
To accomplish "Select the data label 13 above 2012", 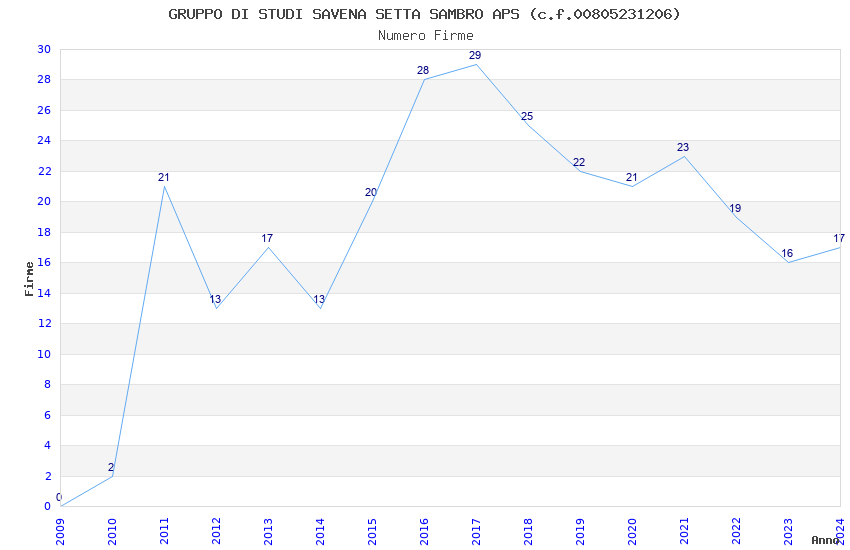I will click(x=215, y=299).
